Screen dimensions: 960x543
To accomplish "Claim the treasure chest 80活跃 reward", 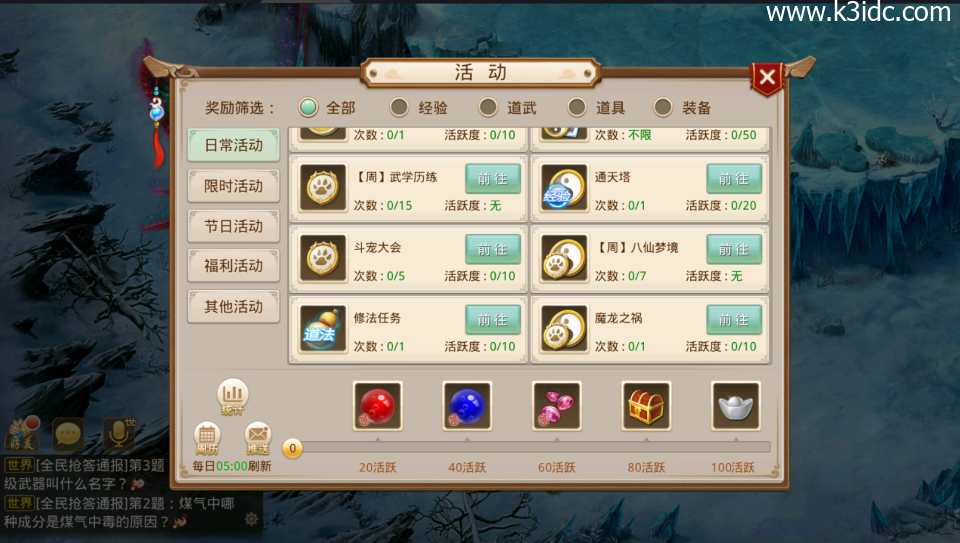I will pos(646,406).
